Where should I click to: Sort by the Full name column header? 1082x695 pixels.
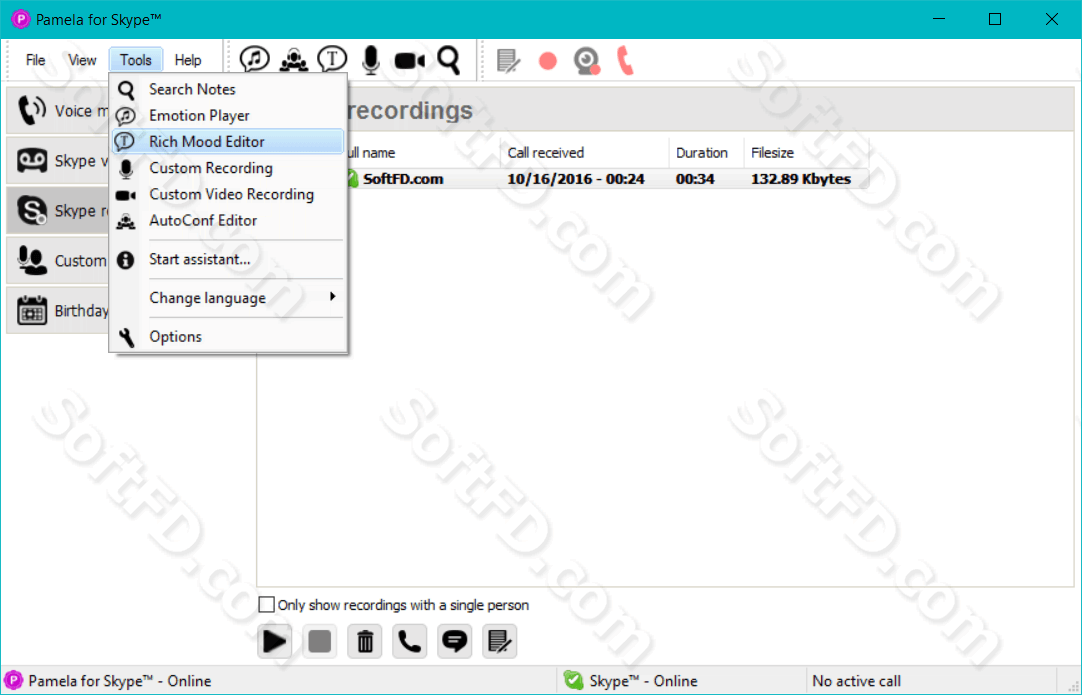pyautogui.click(x=424, y=153)
